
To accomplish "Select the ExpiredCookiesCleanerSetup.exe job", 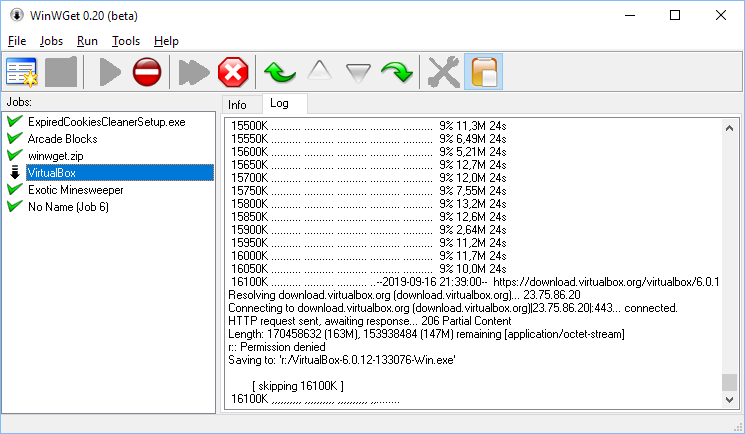I will click(x=106, y=122).
